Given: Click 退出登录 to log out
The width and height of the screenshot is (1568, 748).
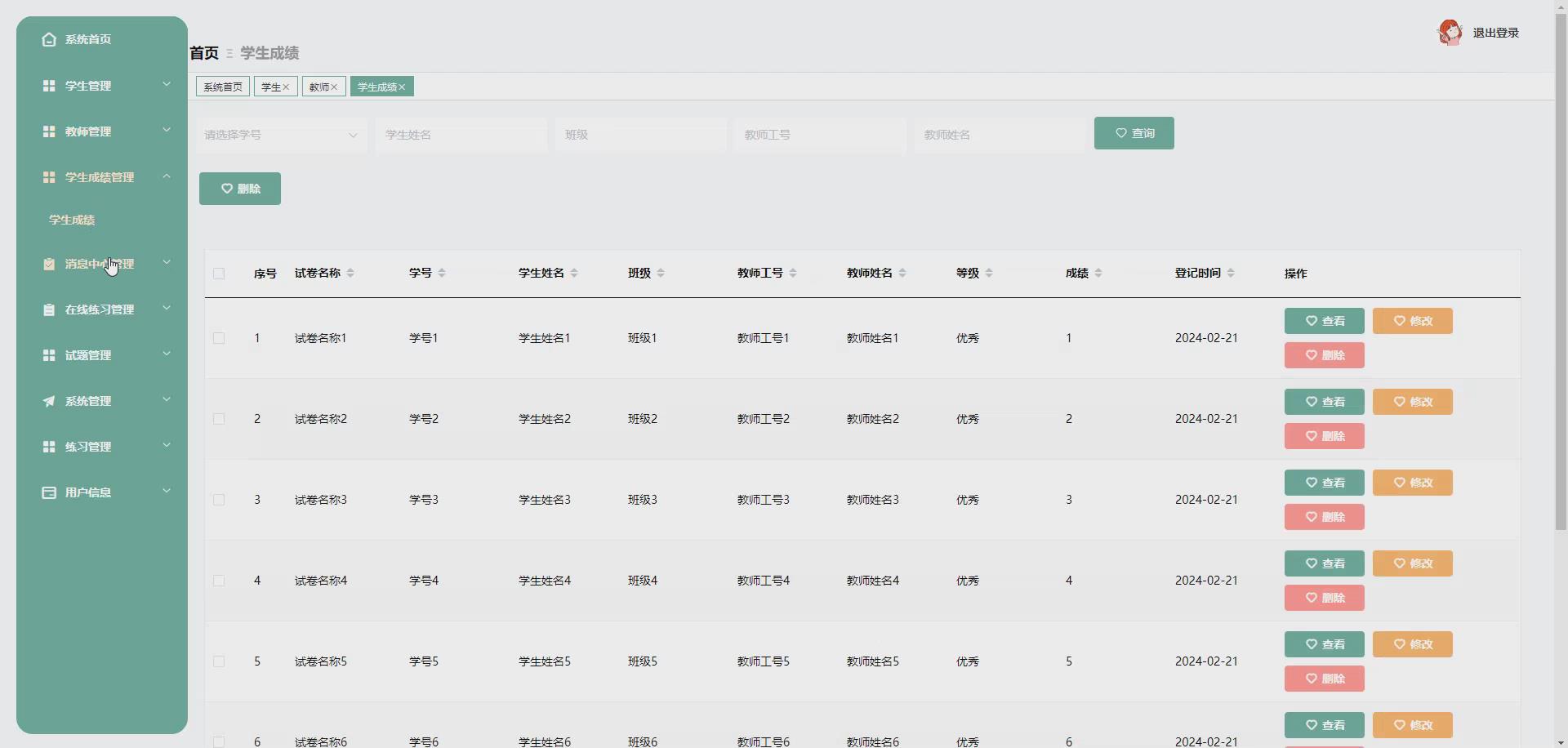Looking at the screenshot, I should [x=1496, y=33].
